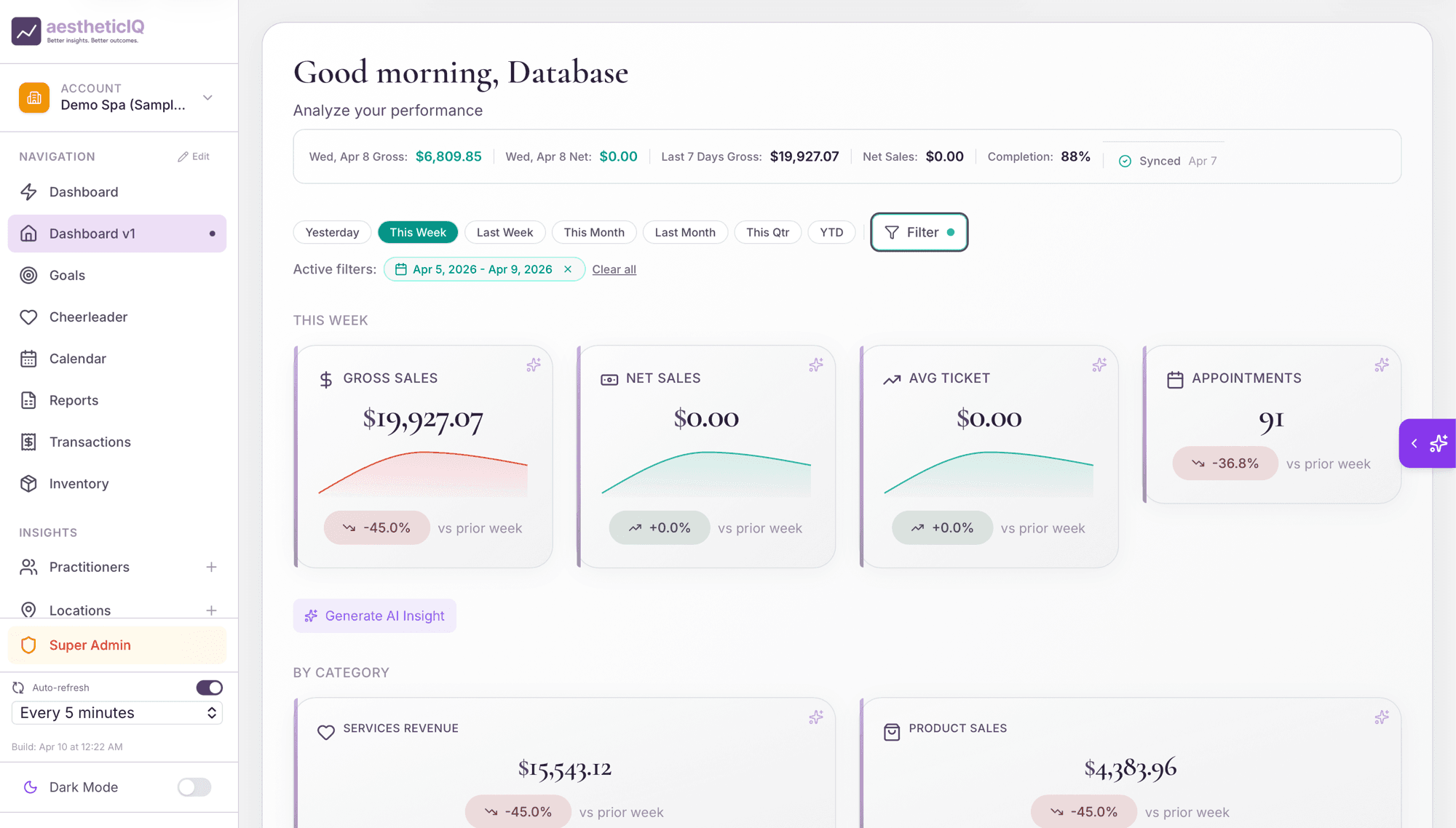Click Generate AI Insight button
Image resolution: width=1456 pixels, height=828 pixels.
coord(374,616)
